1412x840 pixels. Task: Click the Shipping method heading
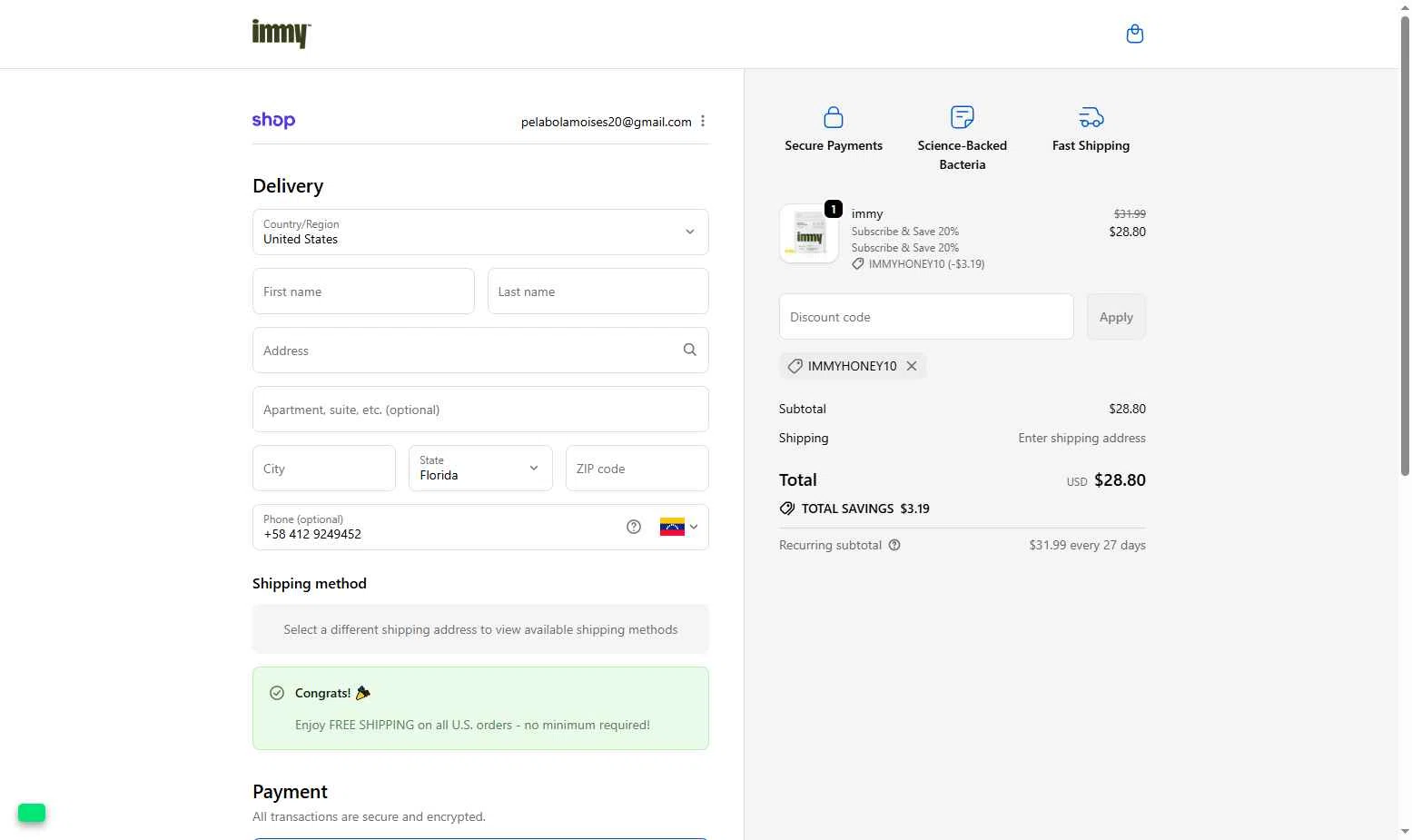[310, 583]
